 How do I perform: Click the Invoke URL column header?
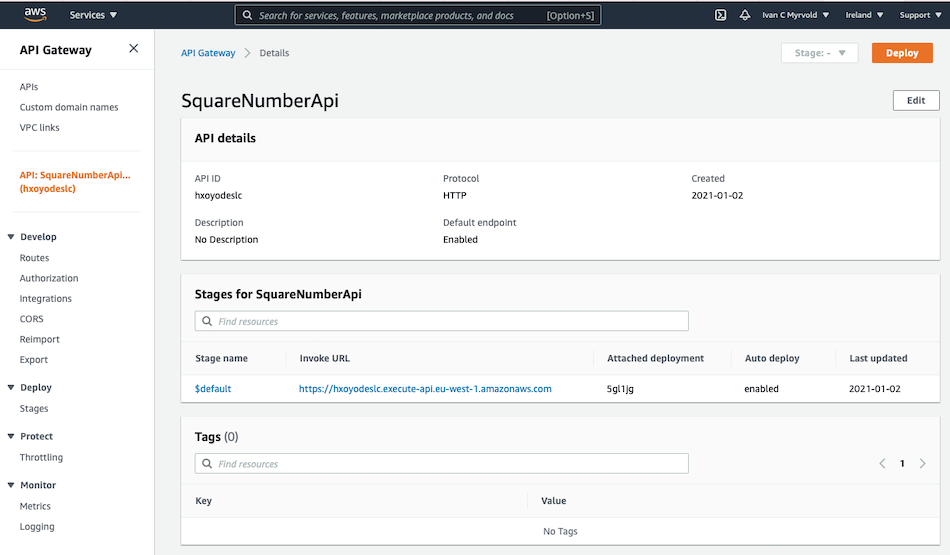(325, 359)
